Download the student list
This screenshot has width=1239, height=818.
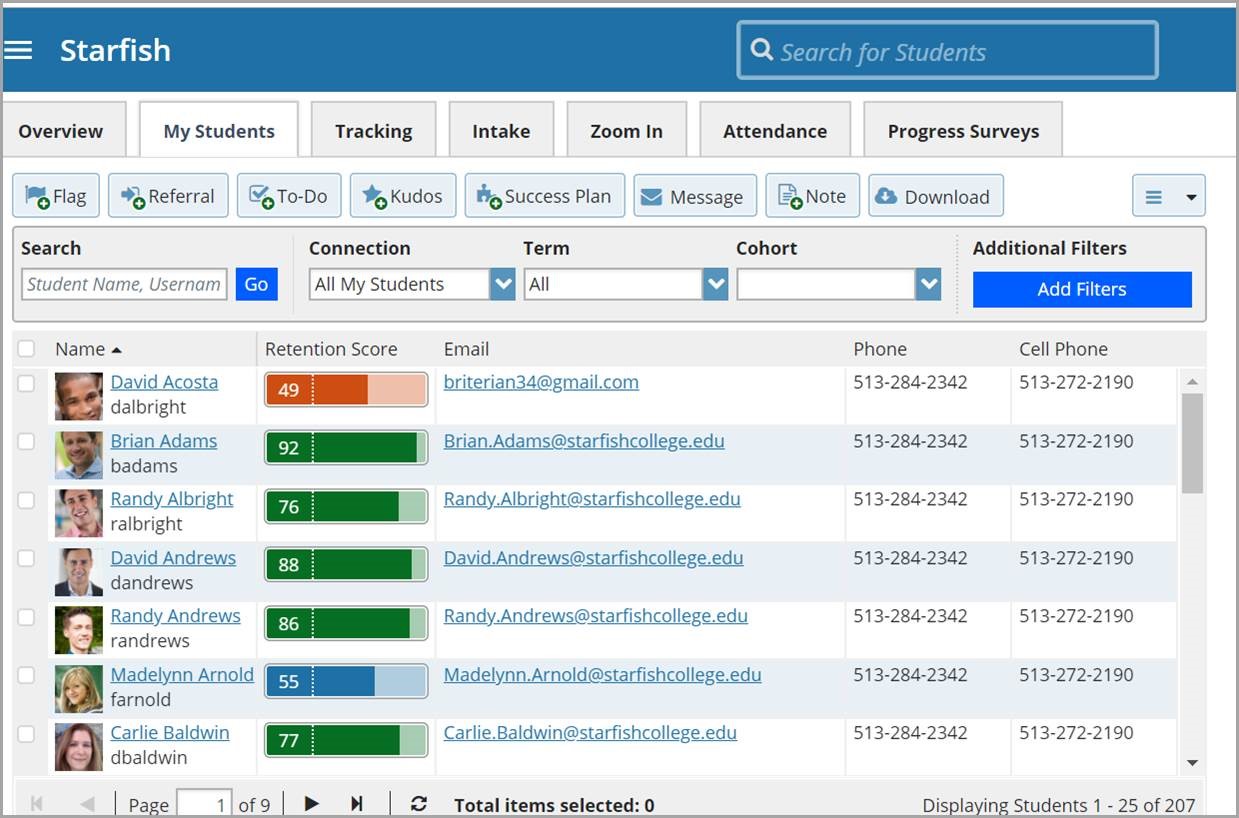[x=934, y=197]
